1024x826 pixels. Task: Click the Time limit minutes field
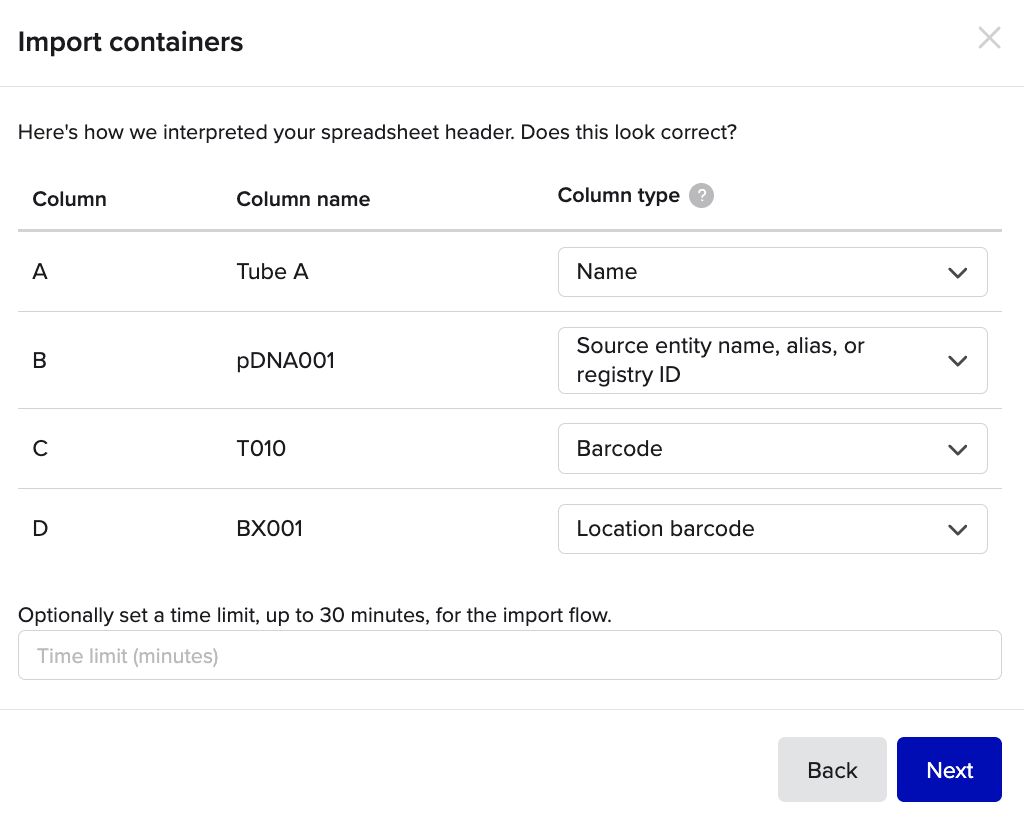tap(510, 655)
